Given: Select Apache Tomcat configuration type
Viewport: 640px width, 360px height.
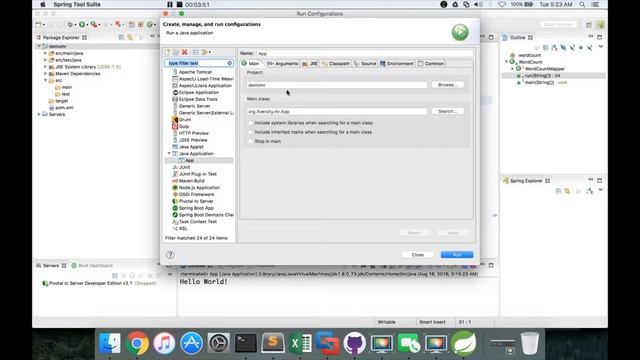Looking at the screenshot, I should [195, 72].
